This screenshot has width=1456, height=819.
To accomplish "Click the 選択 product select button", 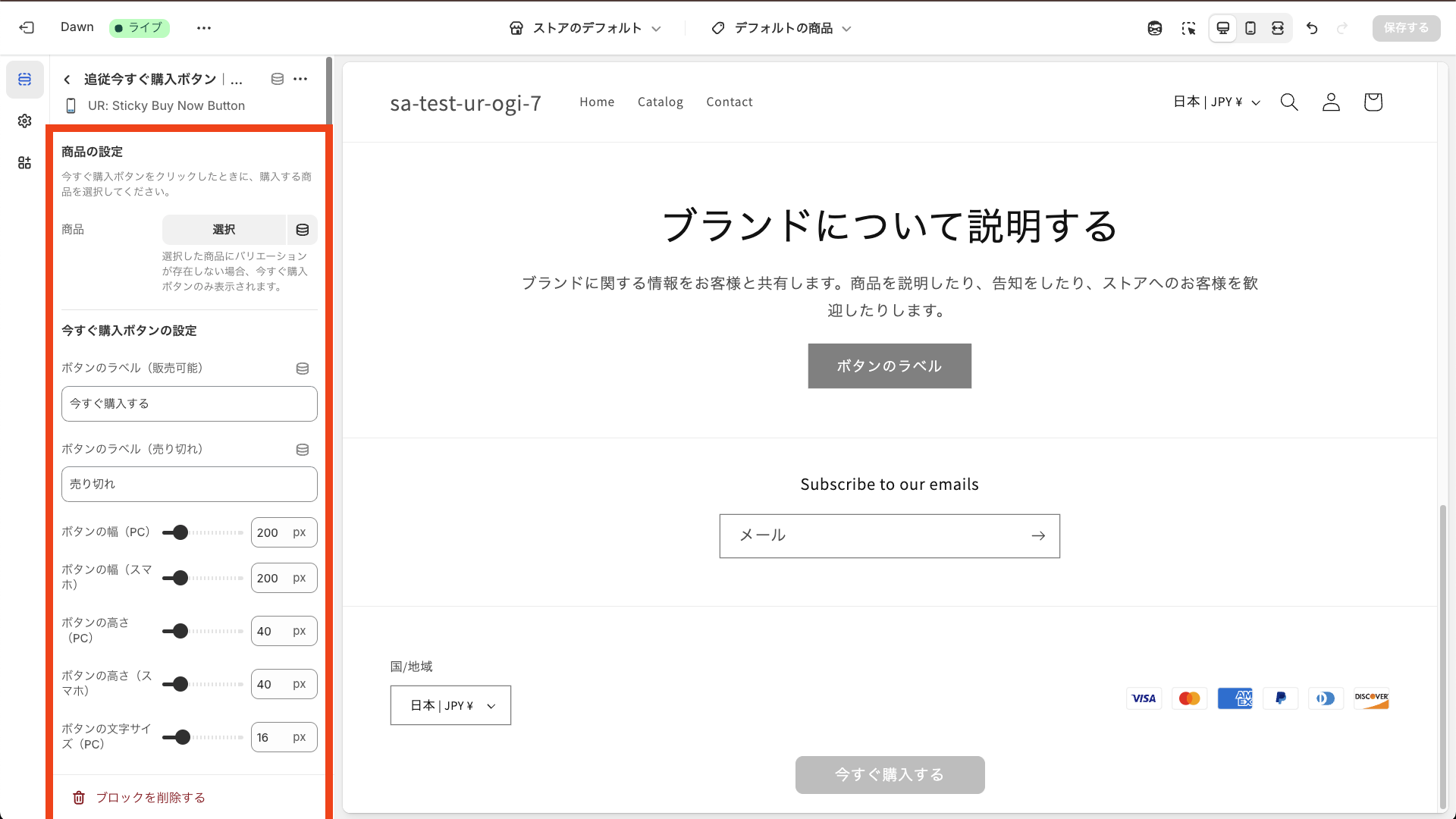I will (x=224, y=230).
